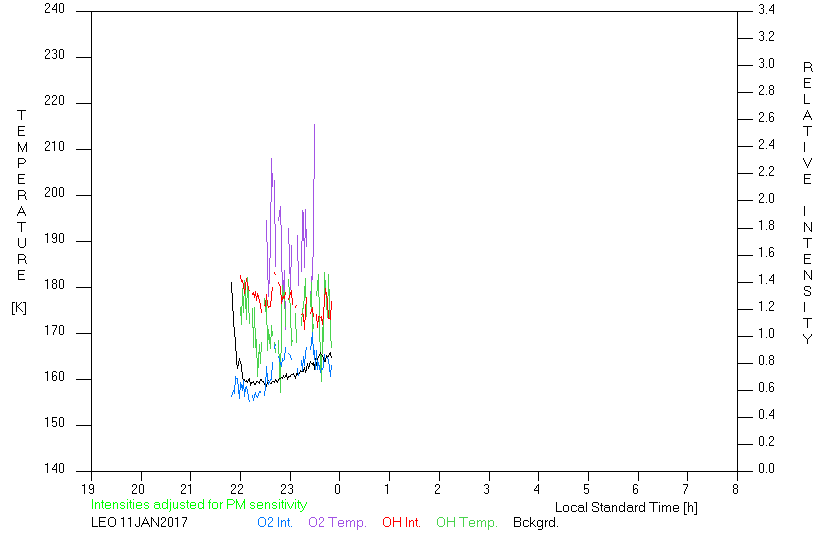Click relative intensity value 2.2
This screenshot has height=535, width=828.
tap(766, 171)
